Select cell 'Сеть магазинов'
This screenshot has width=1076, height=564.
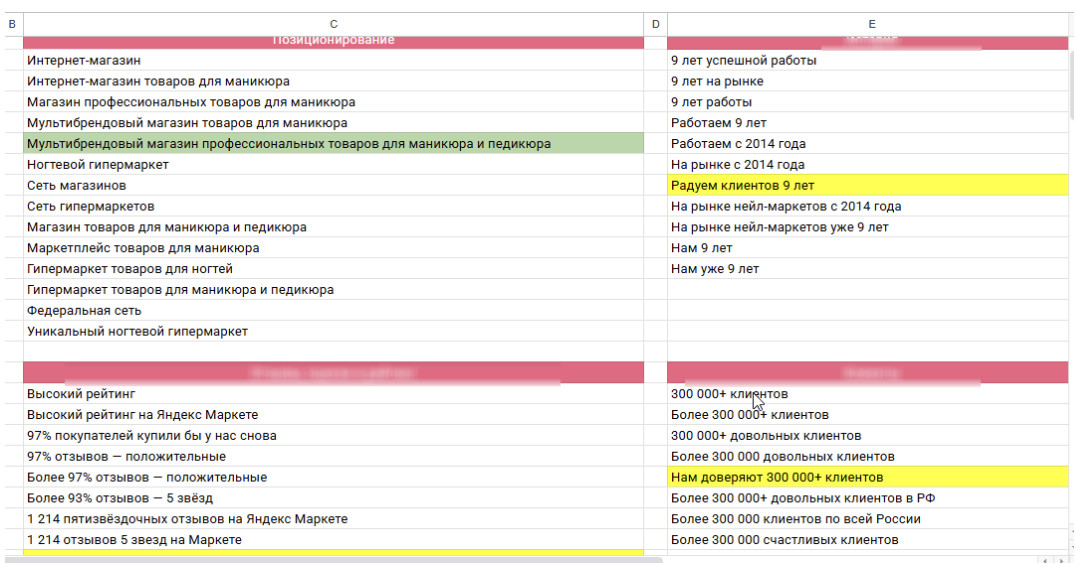pyautogui.click(x=334, y=185)
